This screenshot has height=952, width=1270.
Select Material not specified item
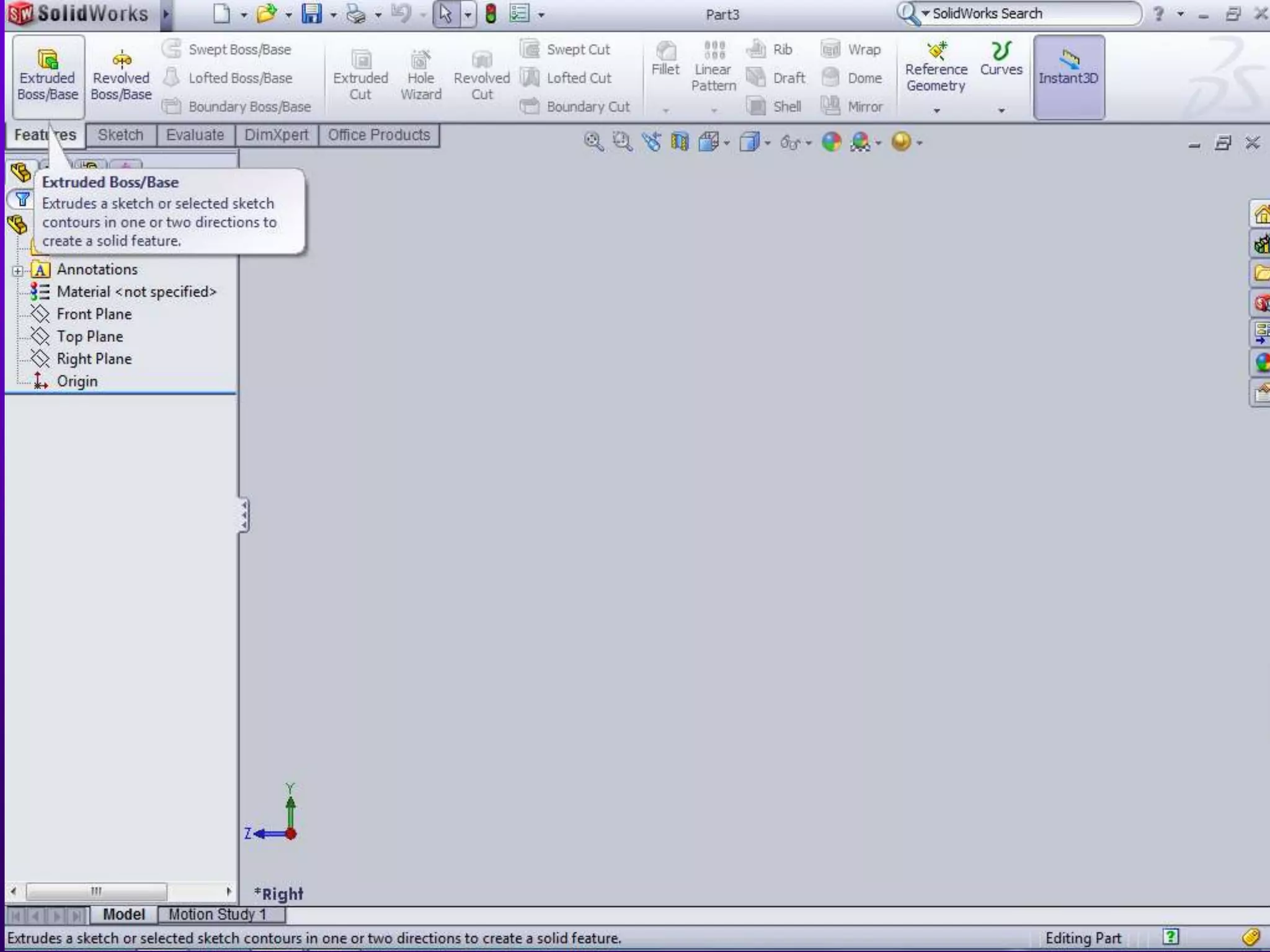coord(136,292)
